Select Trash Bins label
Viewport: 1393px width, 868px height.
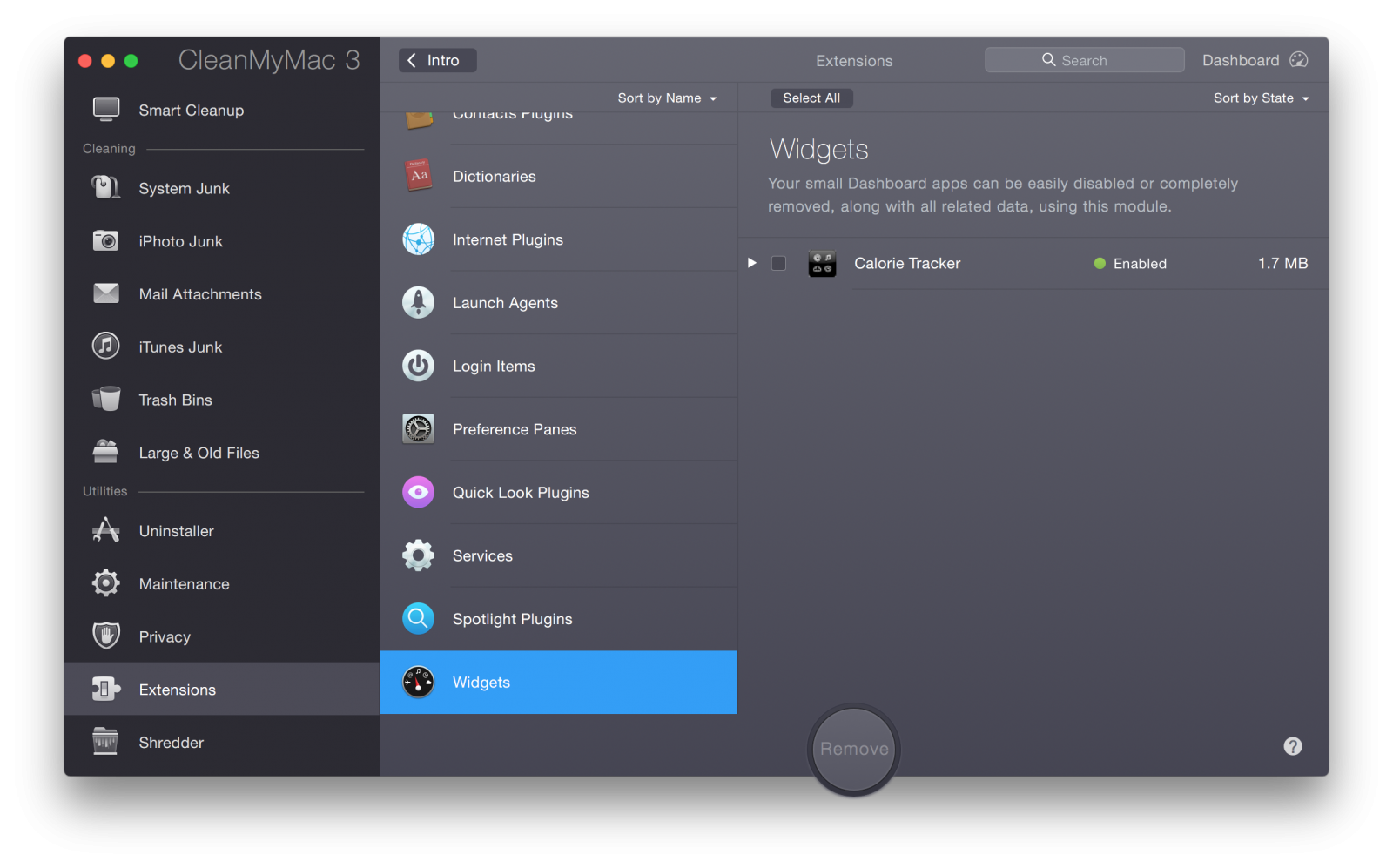coord(176,400)
